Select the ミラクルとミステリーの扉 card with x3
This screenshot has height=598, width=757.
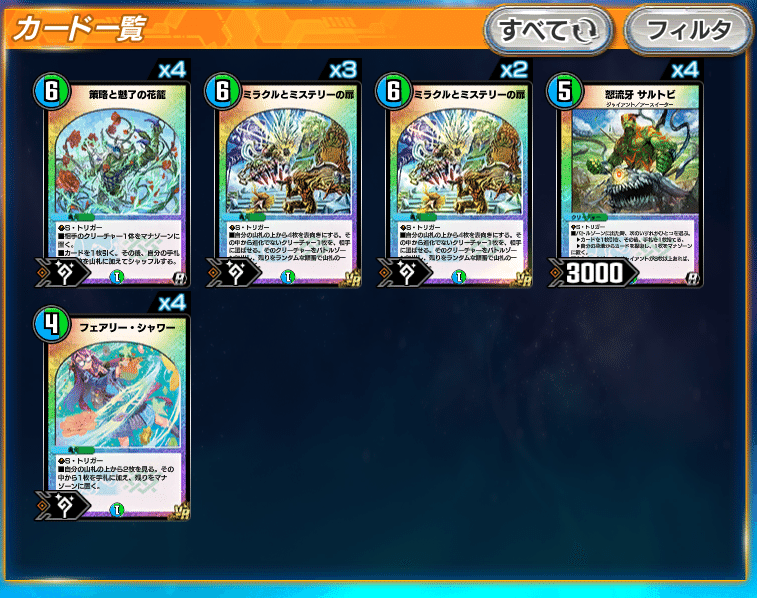click(x=284, y=180)
